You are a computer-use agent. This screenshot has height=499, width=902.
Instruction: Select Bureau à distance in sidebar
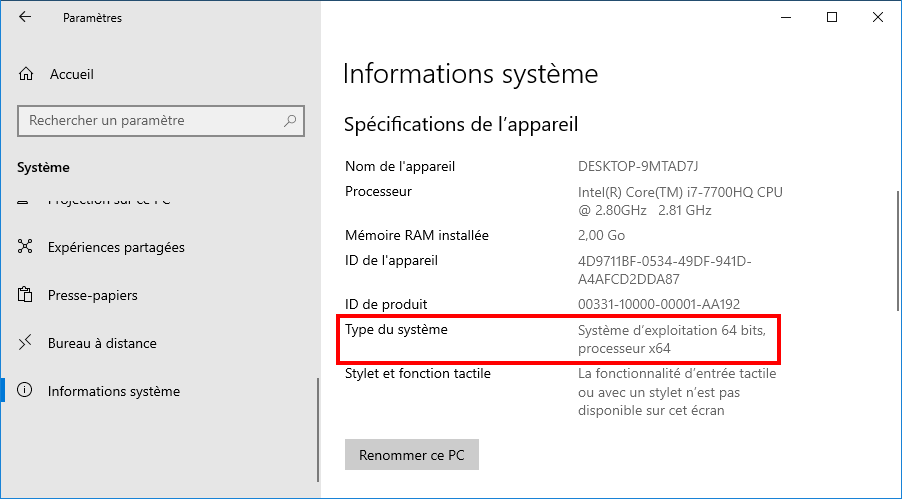click(x=102, y=343)
